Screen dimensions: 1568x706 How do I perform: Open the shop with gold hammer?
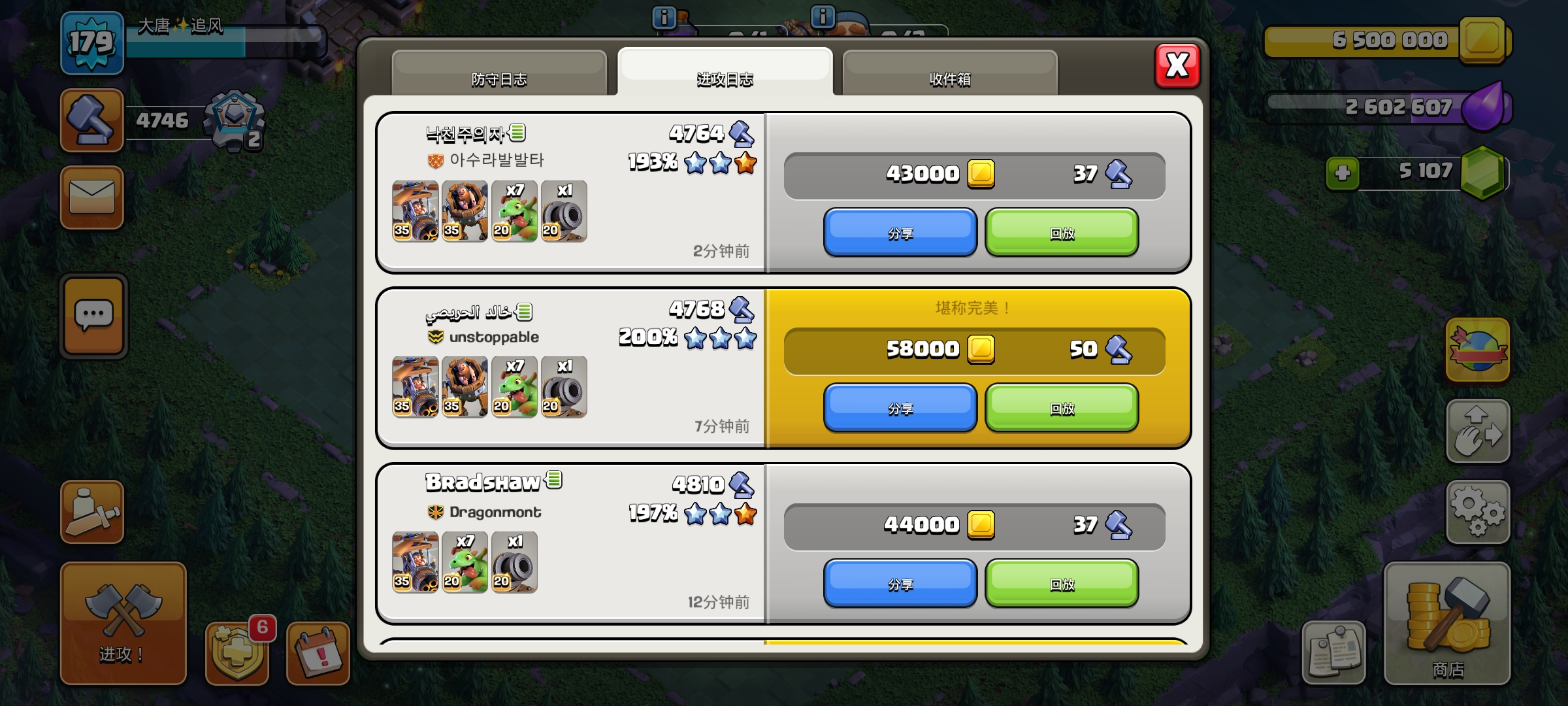[1447, 623]
